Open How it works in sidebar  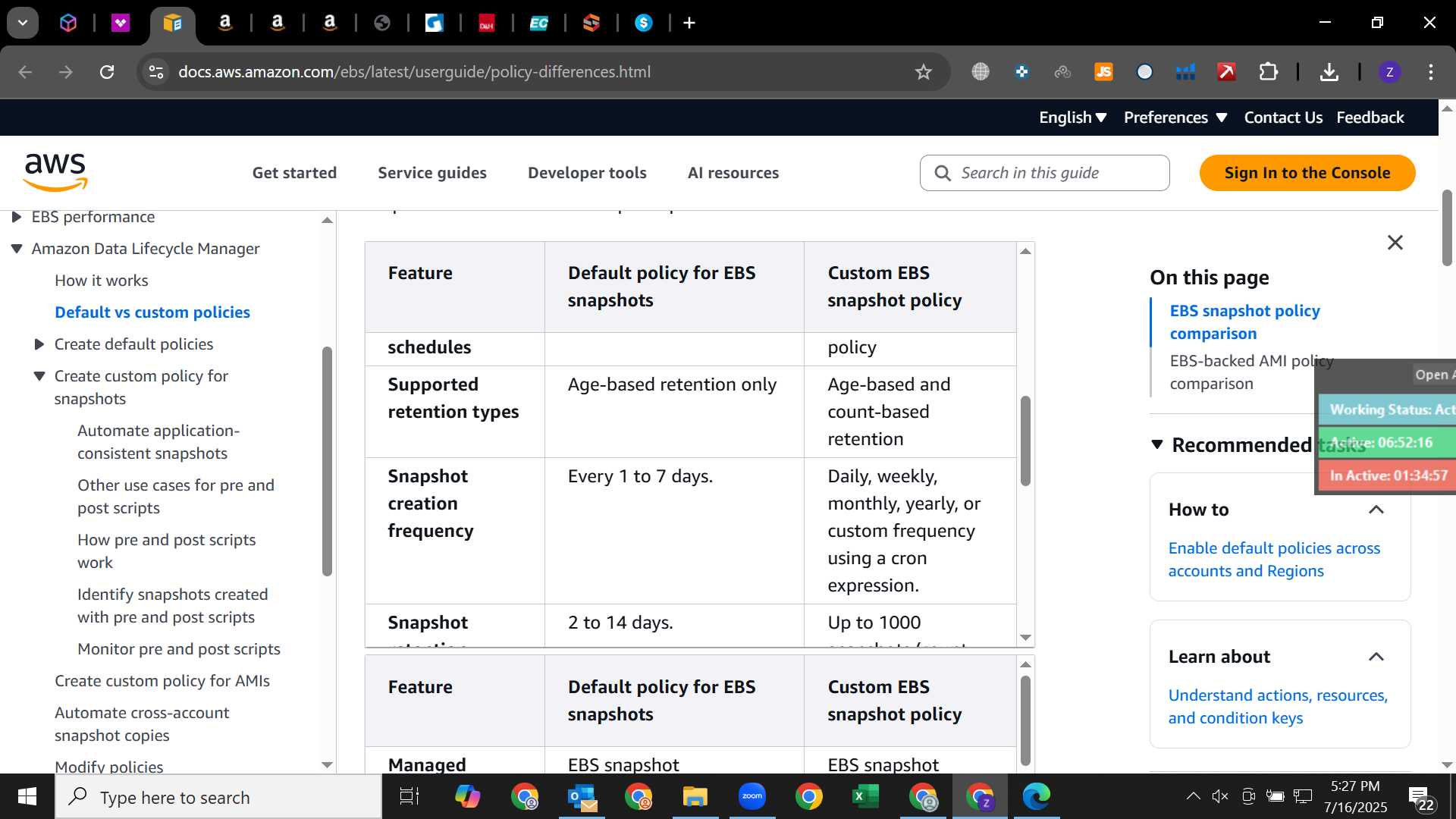[x=102, y=281]
